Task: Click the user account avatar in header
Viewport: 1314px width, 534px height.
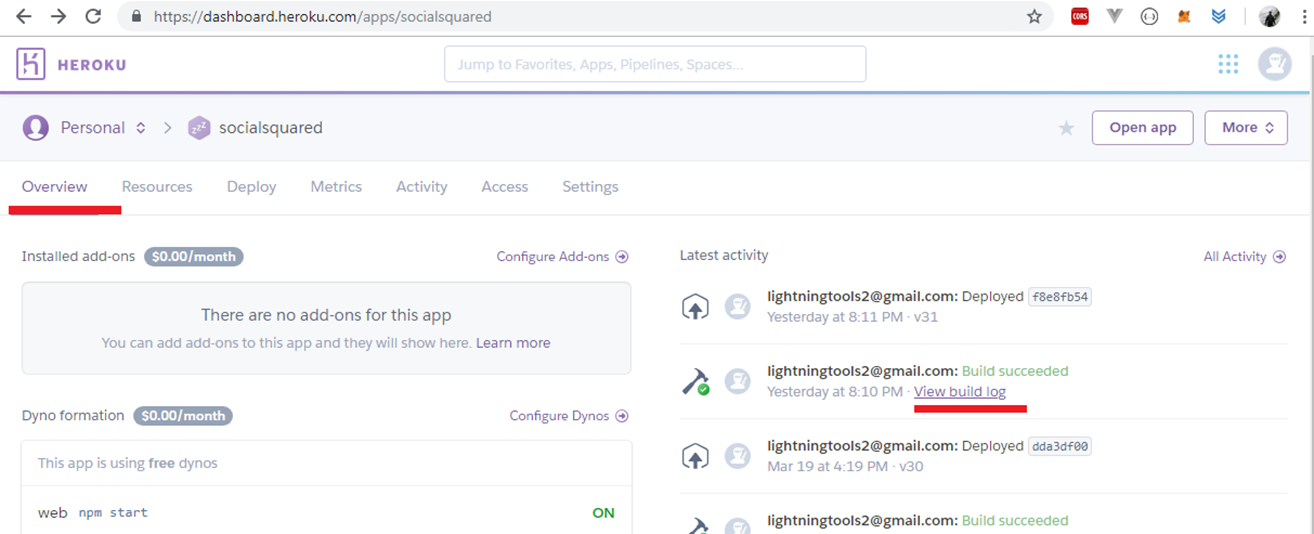Action: [1274, 64]
